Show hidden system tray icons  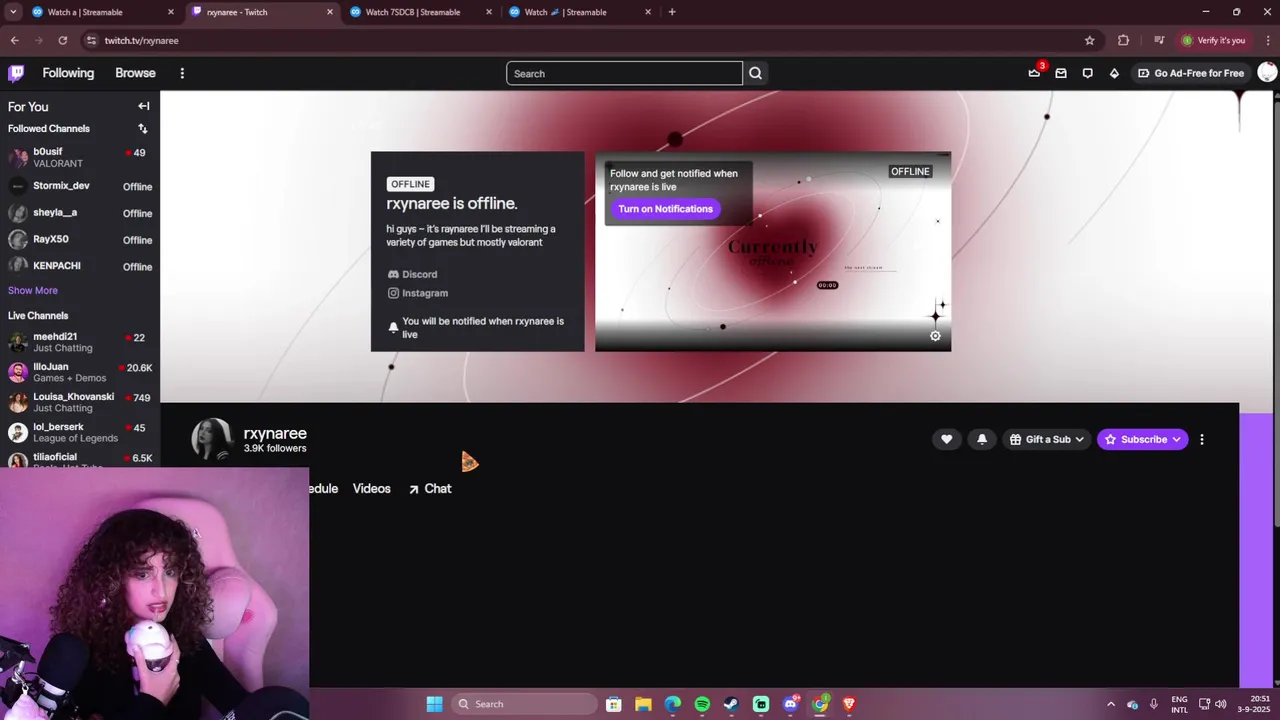click(x=1110, y=704)
